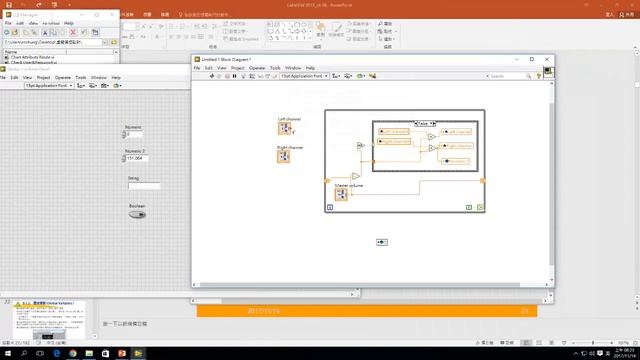Open Tools menu in Block Diagram window
The height and width of the screenshot is (360, 640).
(x=275, y=68)
